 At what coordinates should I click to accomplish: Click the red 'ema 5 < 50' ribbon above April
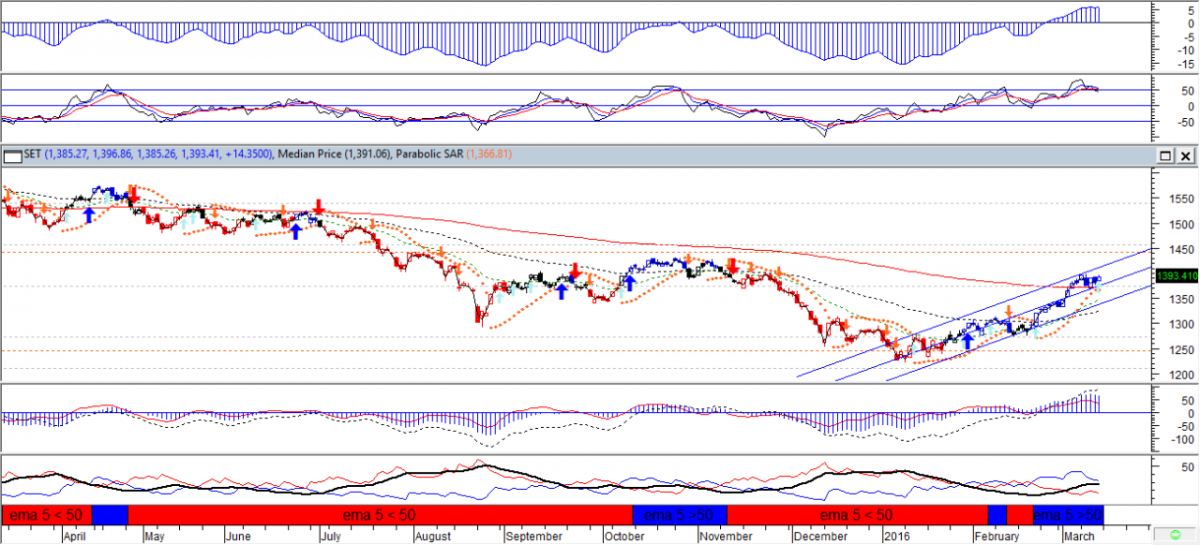tap(47, 515)
